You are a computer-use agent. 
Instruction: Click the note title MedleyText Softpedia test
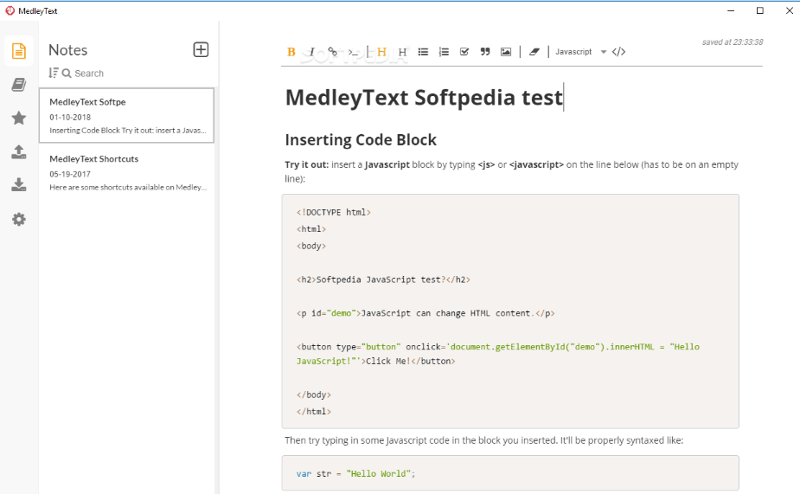click(423, 97)
